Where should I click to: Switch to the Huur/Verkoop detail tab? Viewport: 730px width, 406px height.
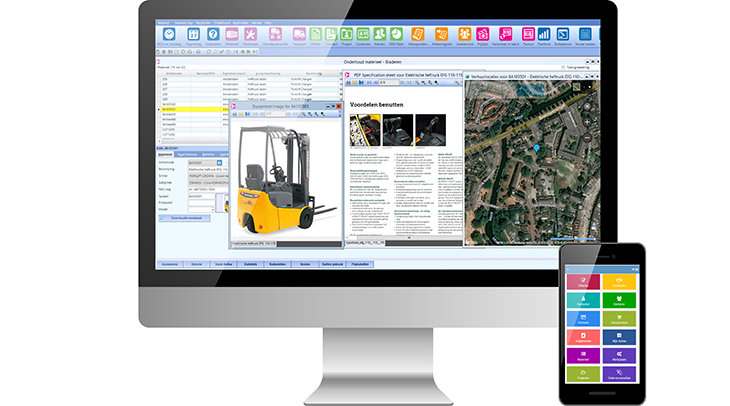pos(187,154)
